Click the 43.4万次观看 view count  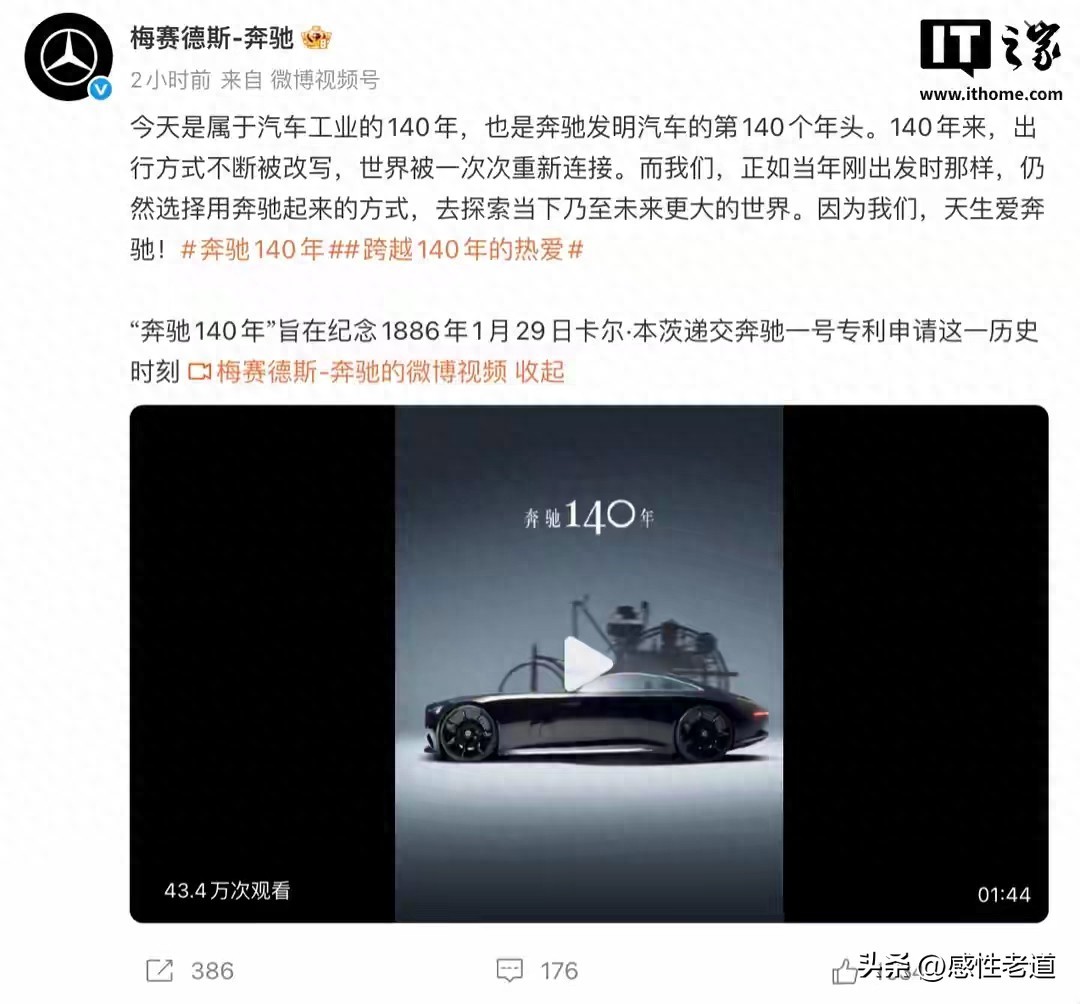pyautogui.click(x=227, y=891)
